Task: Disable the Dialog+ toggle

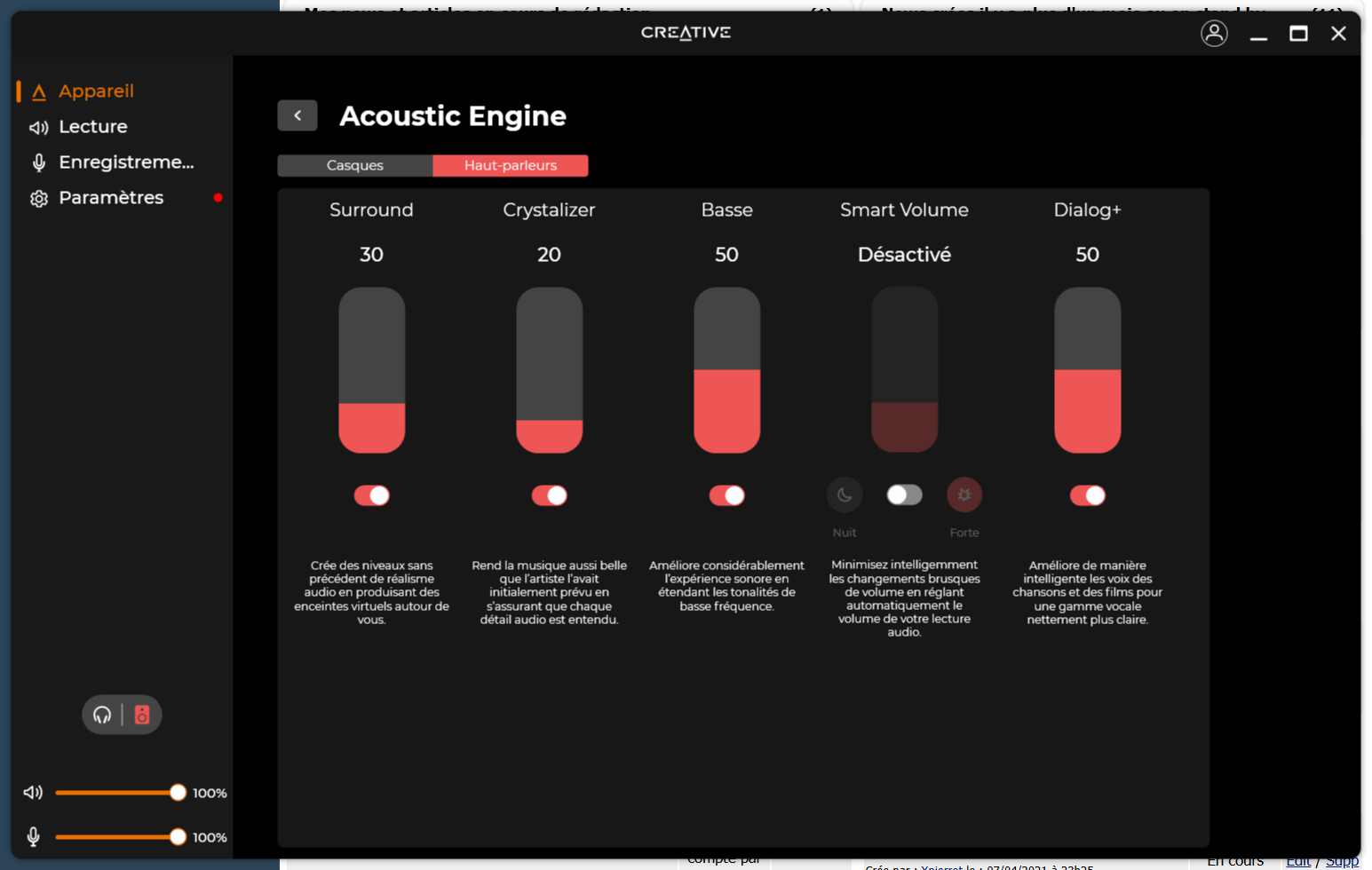Action: [x=1088, y=495]
